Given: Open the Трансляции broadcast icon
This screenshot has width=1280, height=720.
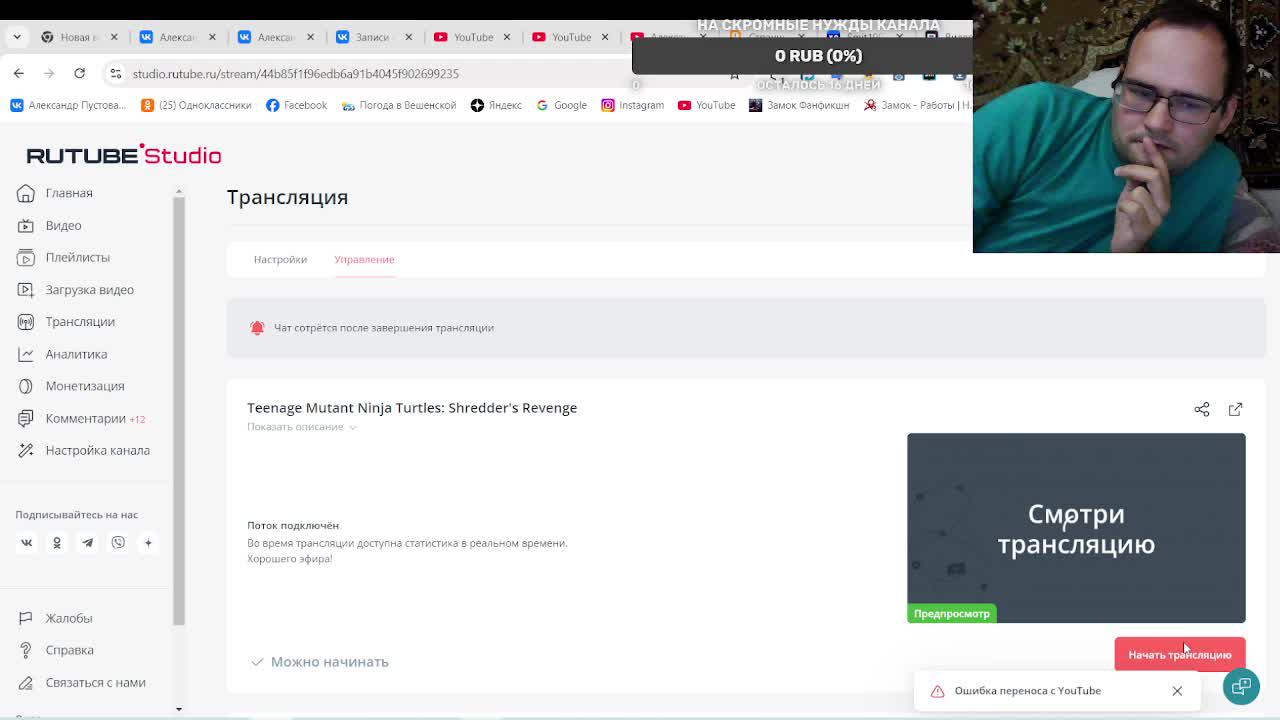Looking at the screenshot, I should tap(26, 322).
